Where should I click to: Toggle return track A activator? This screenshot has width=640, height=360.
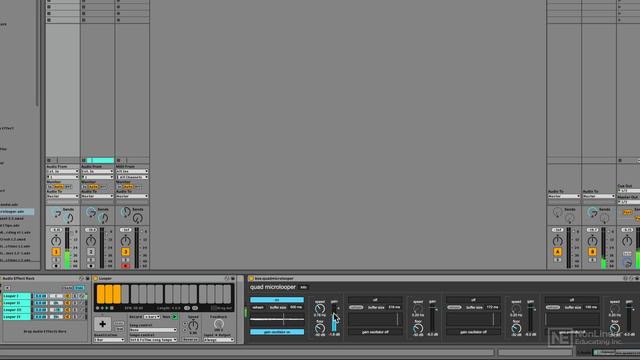(x=558, y=252)
